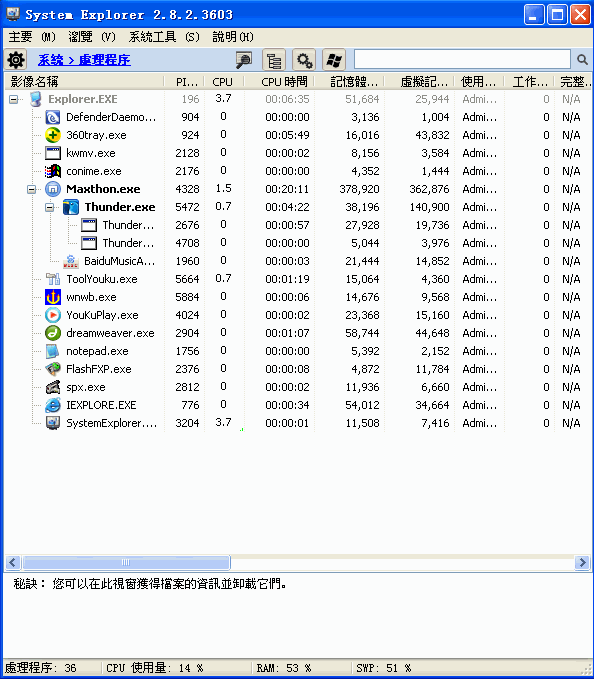594x679 pixels.
Task: Click the scrollbar left arrow
Action: (12, 563)
